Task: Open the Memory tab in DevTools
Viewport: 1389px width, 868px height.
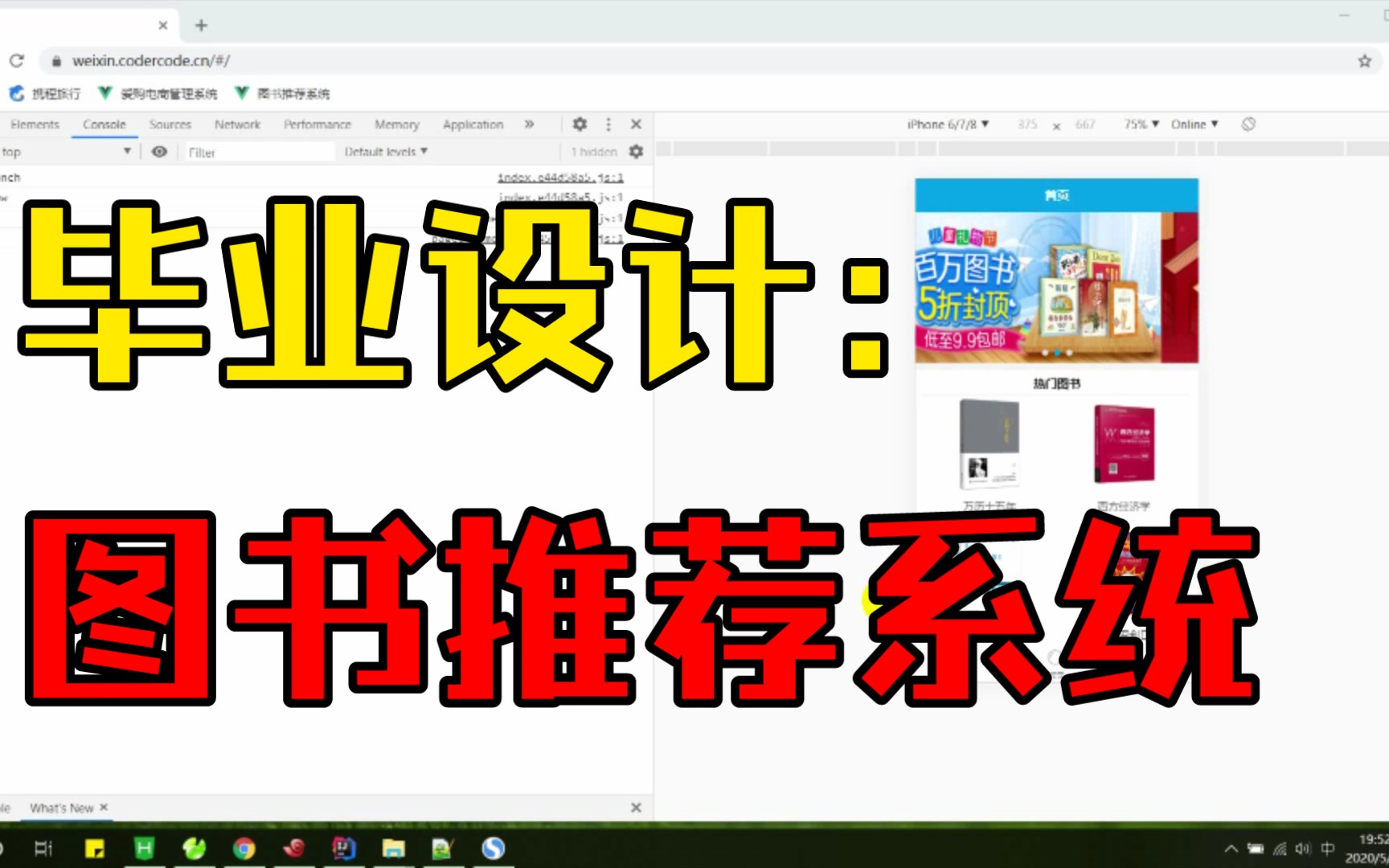Action: click(x=396, y=125)
